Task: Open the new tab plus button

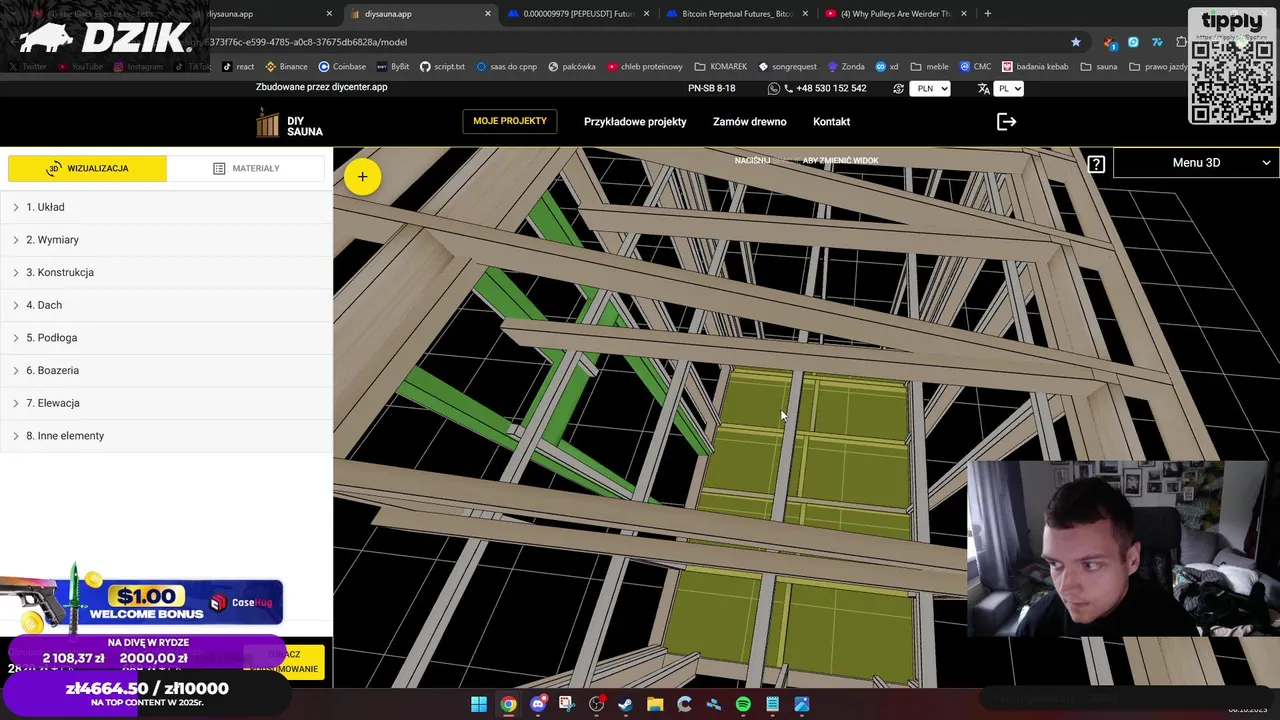Action: coord(988,14)
